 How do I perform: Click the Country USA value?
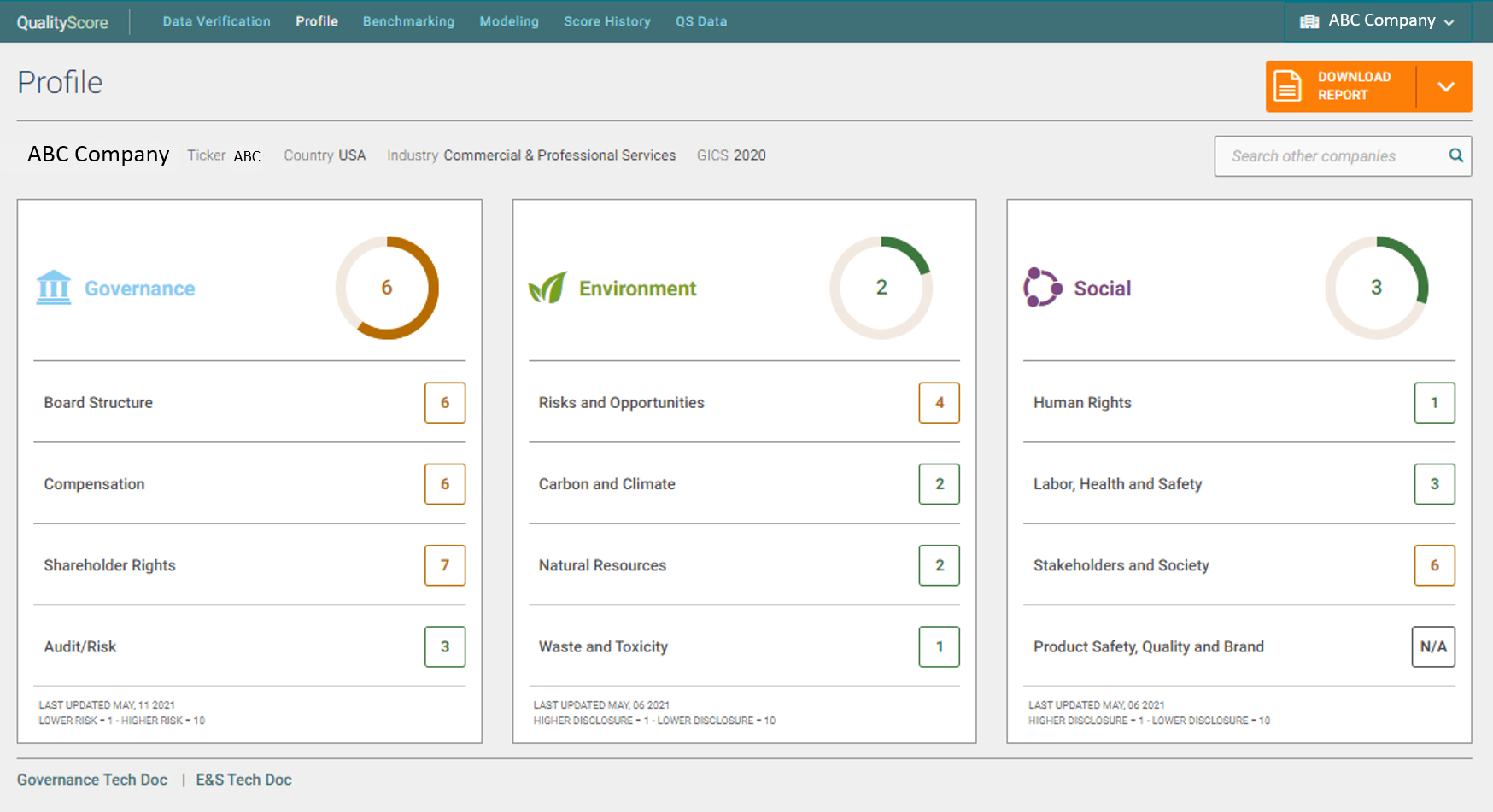click(x=352, y=155)
